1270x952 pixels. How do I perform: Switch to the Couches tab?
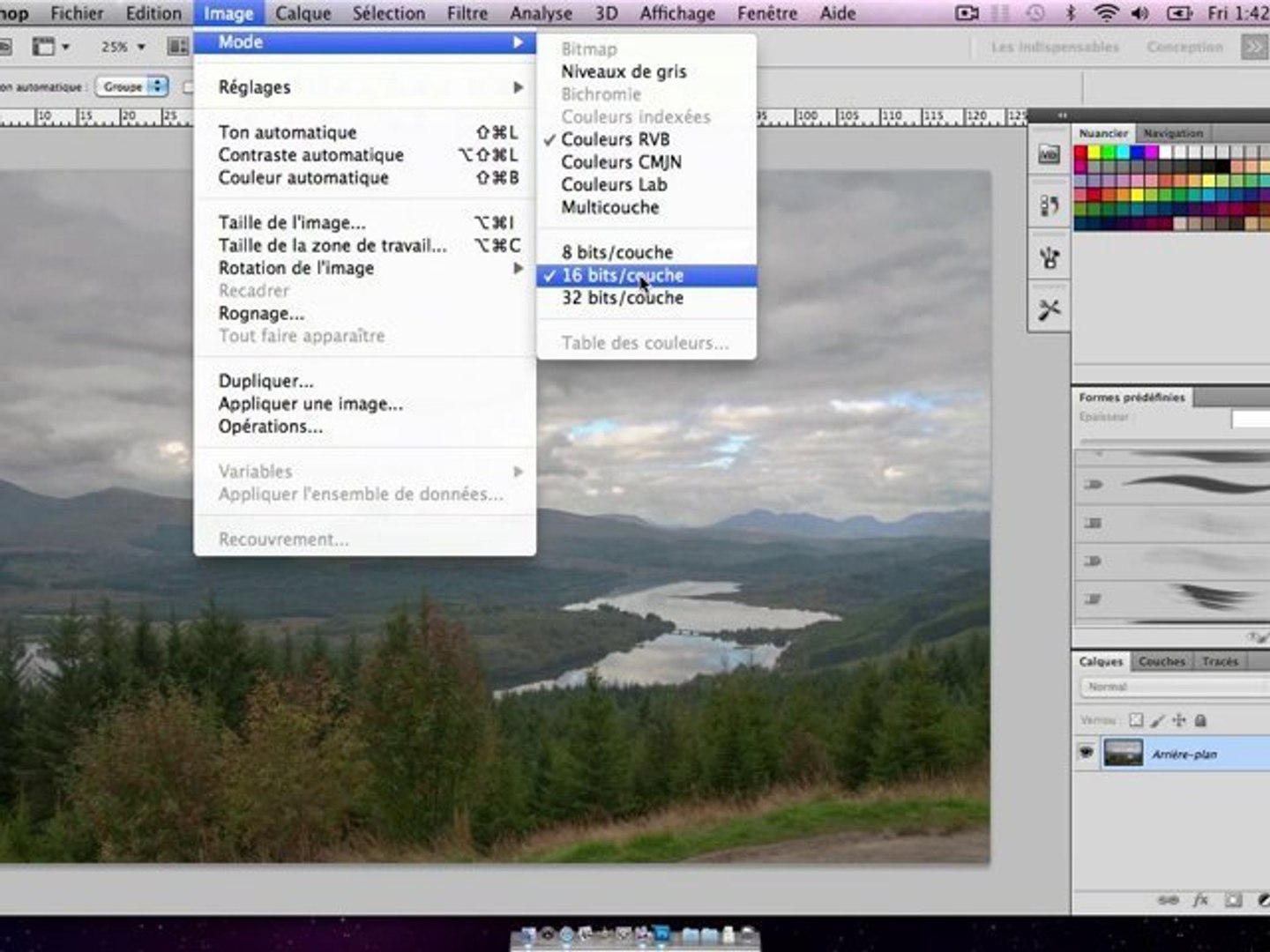click(x=1161, y=661)
